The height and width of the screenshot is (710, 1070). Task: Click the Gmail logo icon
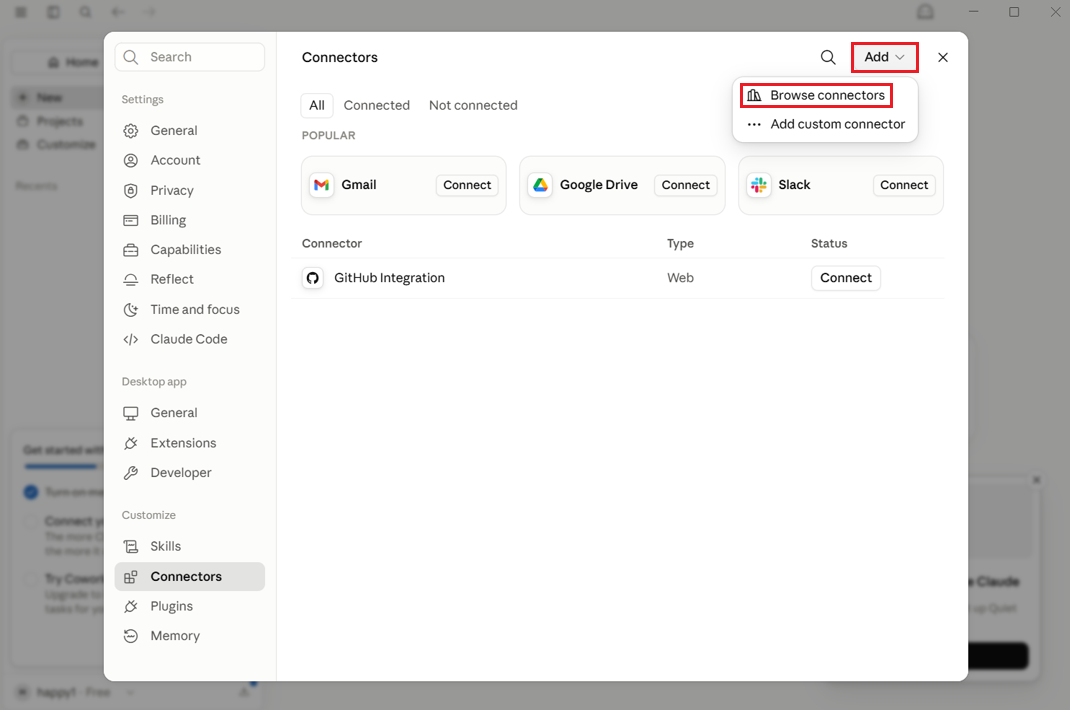pos(321,185)
